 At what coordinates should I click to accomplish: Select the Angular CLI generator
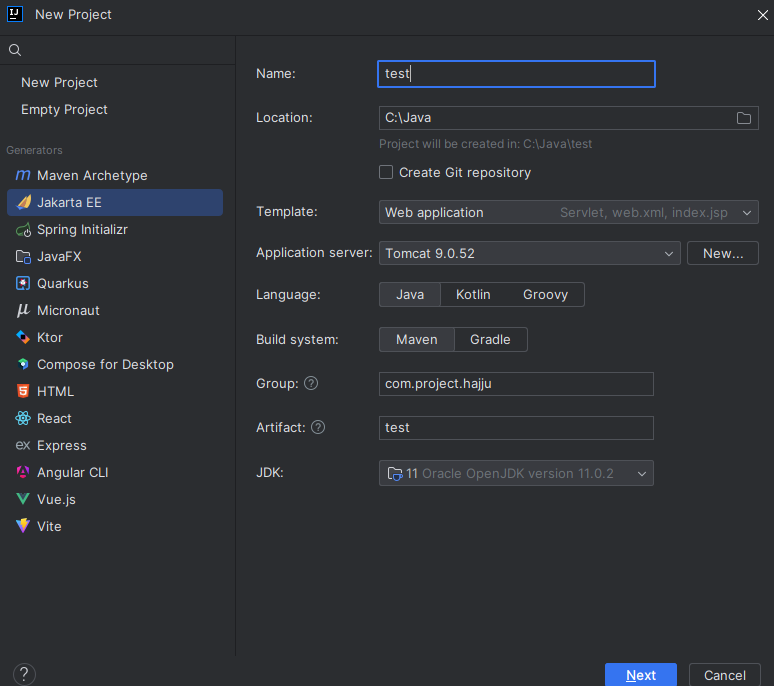[115, 472]
